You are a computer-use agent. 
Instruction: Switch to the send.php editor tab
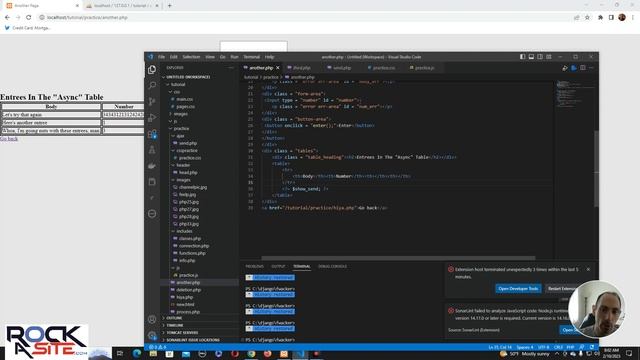click(342, 68)
